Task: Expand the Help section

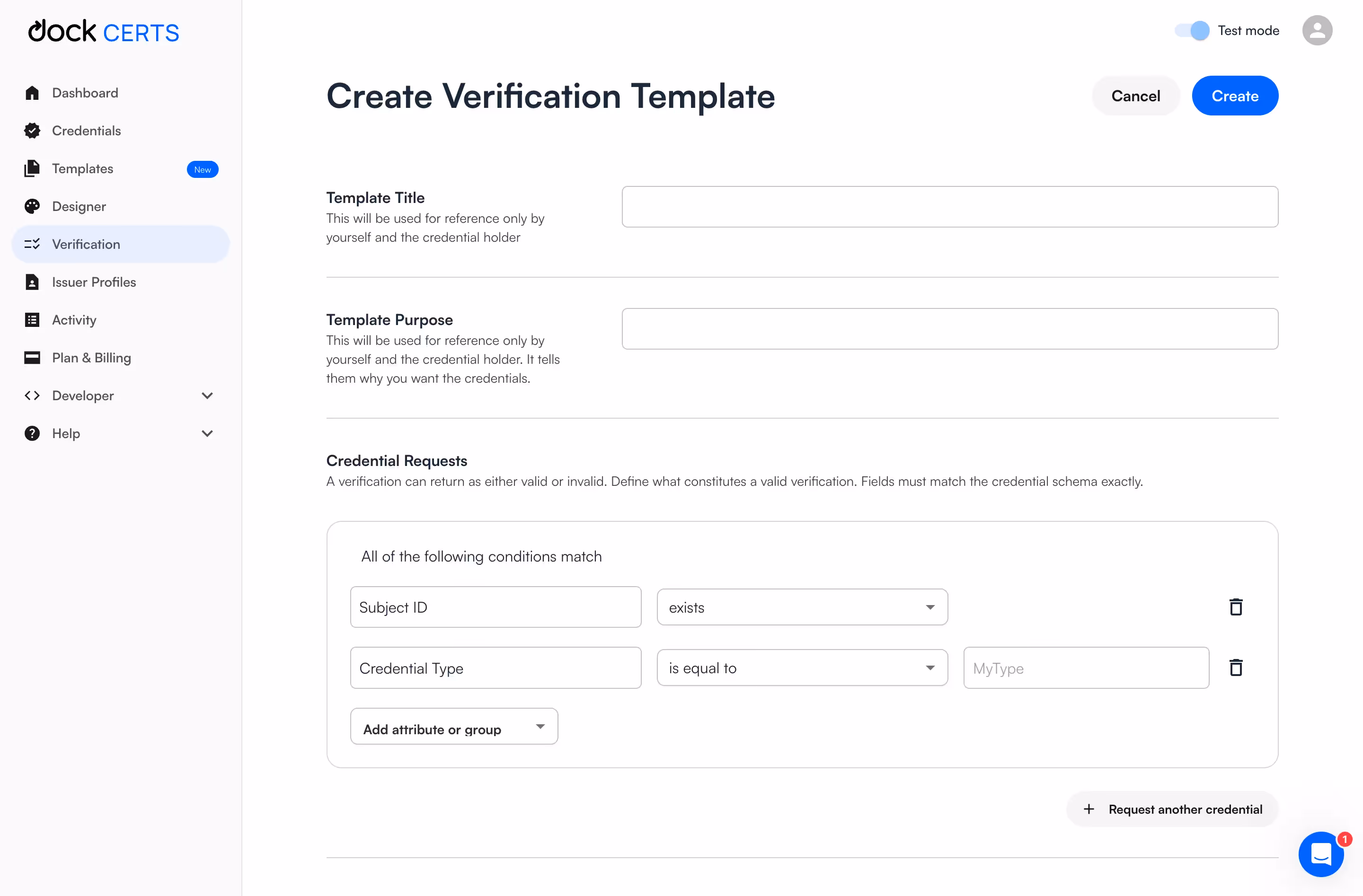Action: (207, 433)
